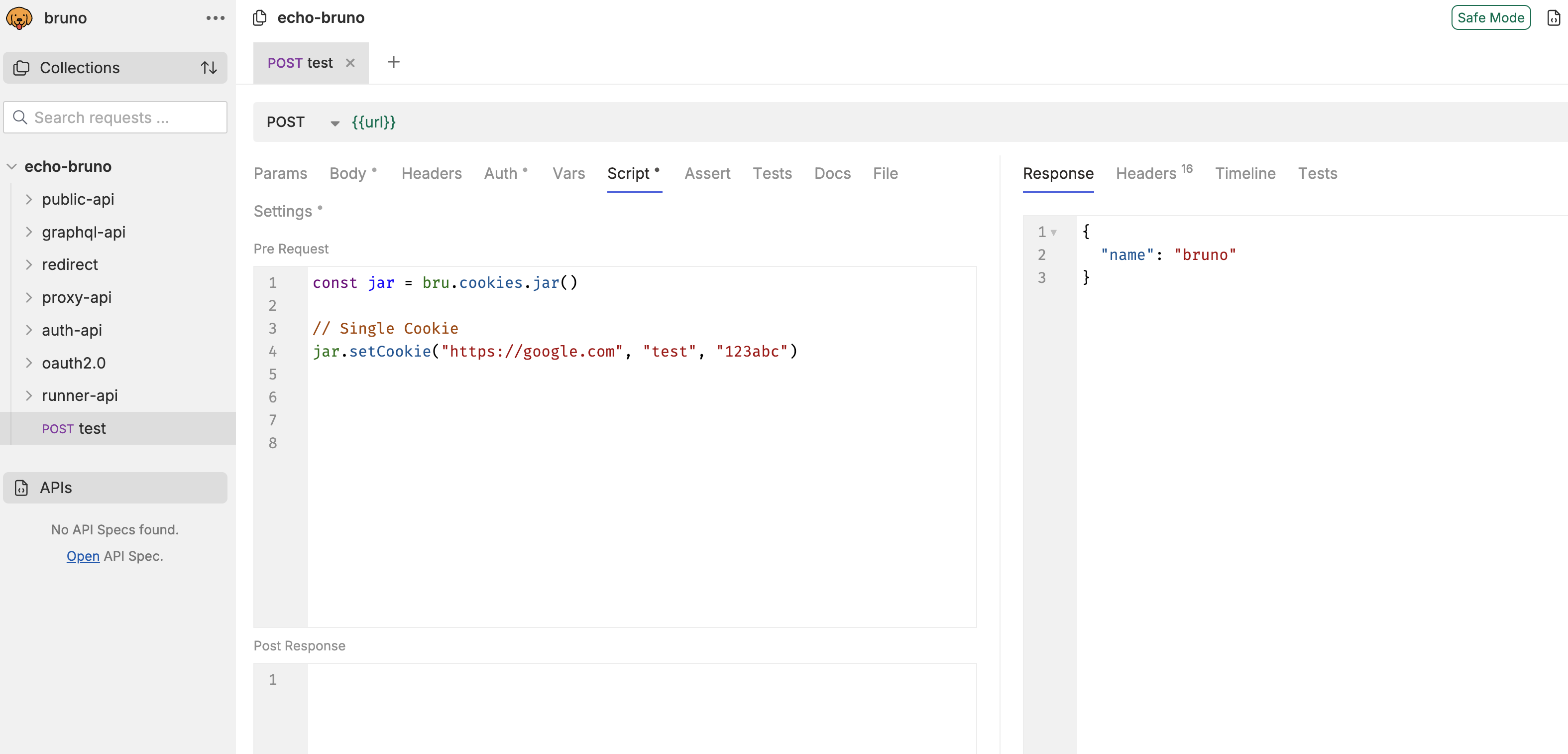Open the code generator icon top right
This screenshot has height=754, width=1568.
[x=1554, y=17]
